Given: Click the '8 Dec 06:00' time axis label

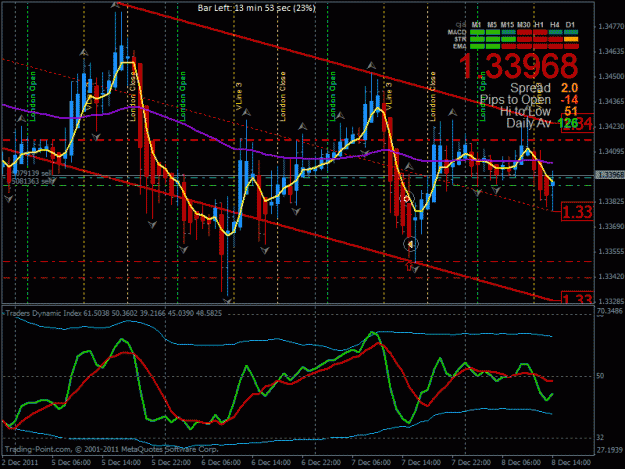Looking at the screenshot, I should point(521,463).
